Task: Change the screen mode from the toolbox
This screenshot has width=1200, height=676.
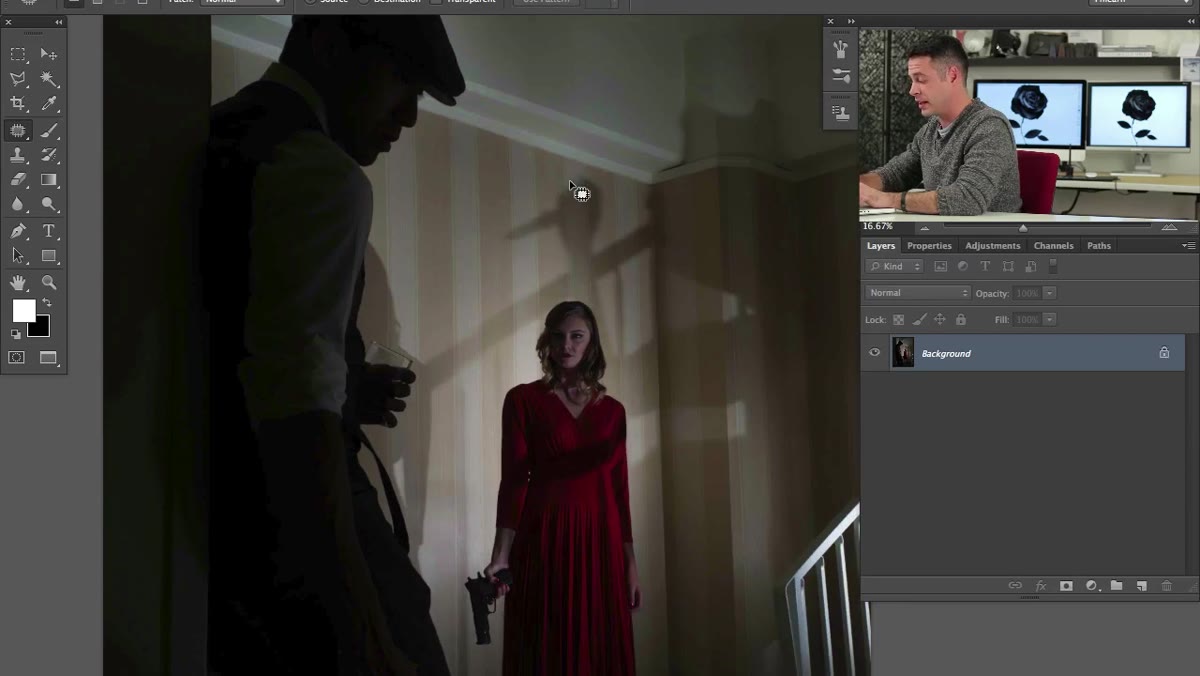Action: tap(49, 358)
